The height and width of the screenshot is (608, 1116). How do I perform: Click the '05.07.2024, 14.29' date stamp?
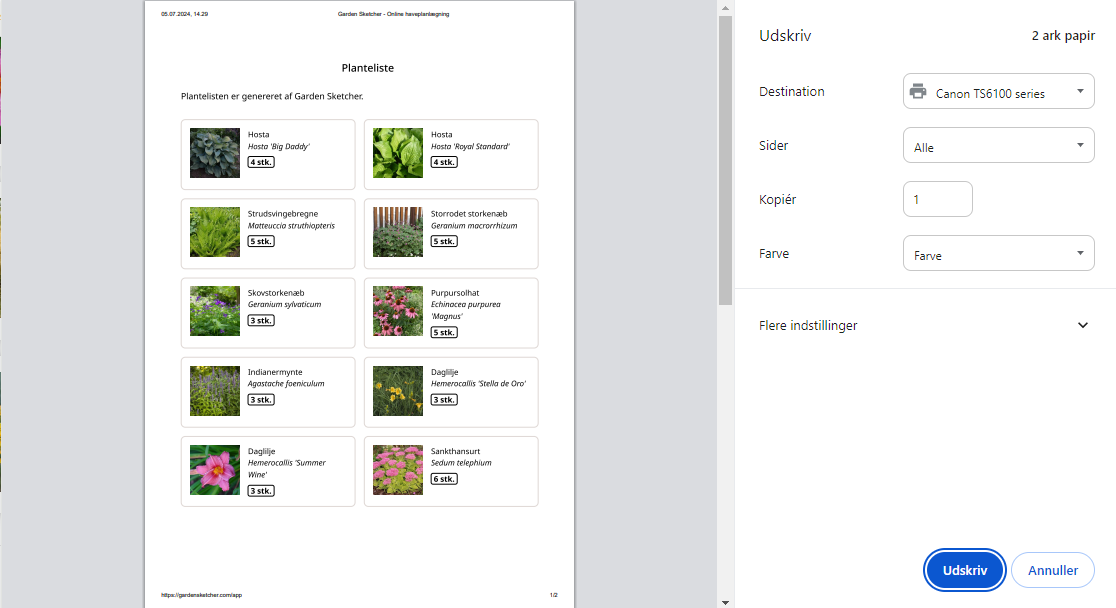click(x=184, y=14)
